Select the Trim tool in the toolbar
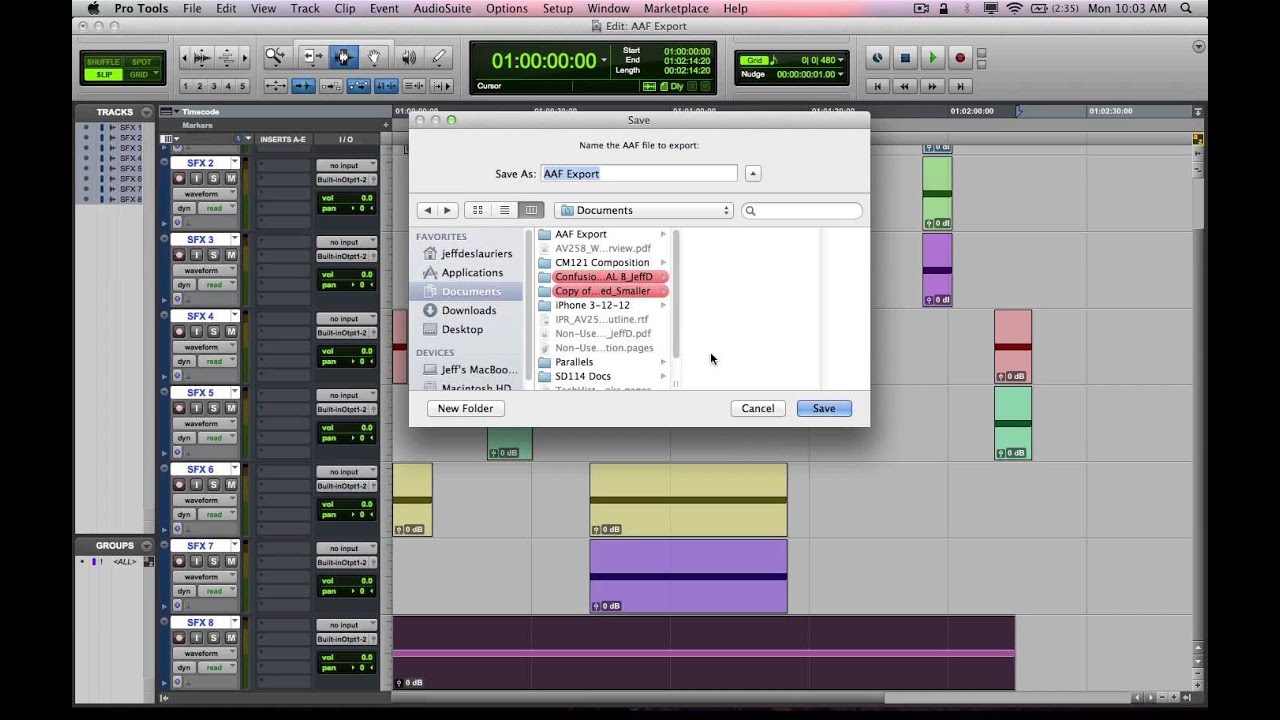1280x720 pixels. tap(312, 57)
